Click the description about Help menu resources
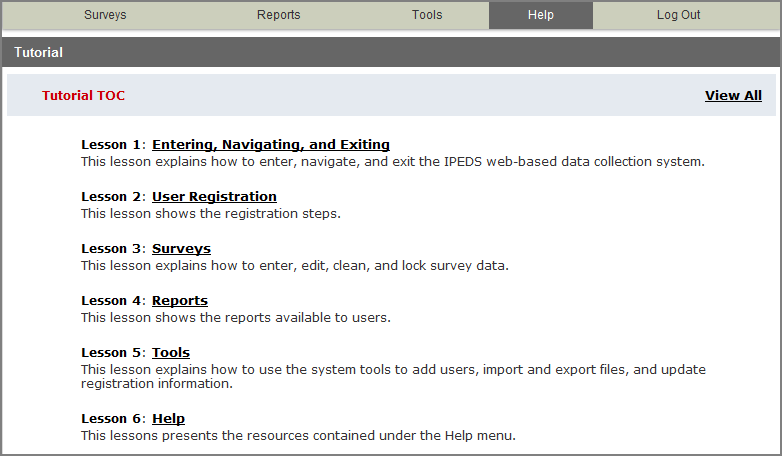Screen dimensions: 782x456 [298, 435]
